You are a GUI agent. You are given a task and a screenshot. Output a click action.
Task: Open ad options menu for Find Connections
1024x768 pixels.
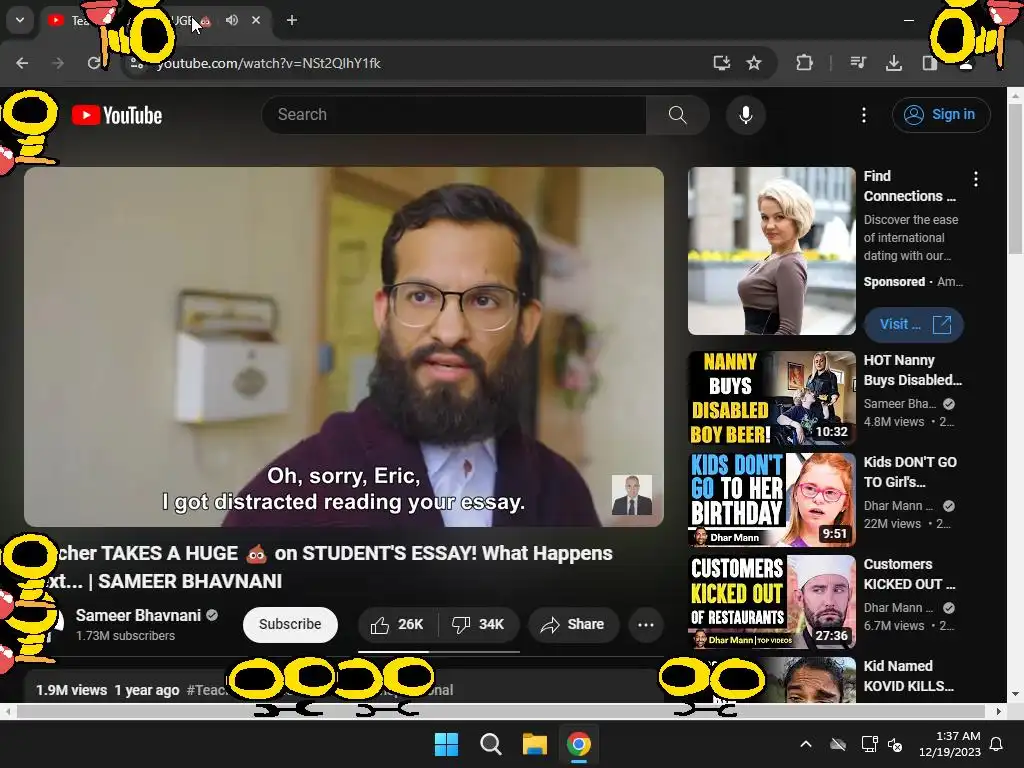pos(976,179)
